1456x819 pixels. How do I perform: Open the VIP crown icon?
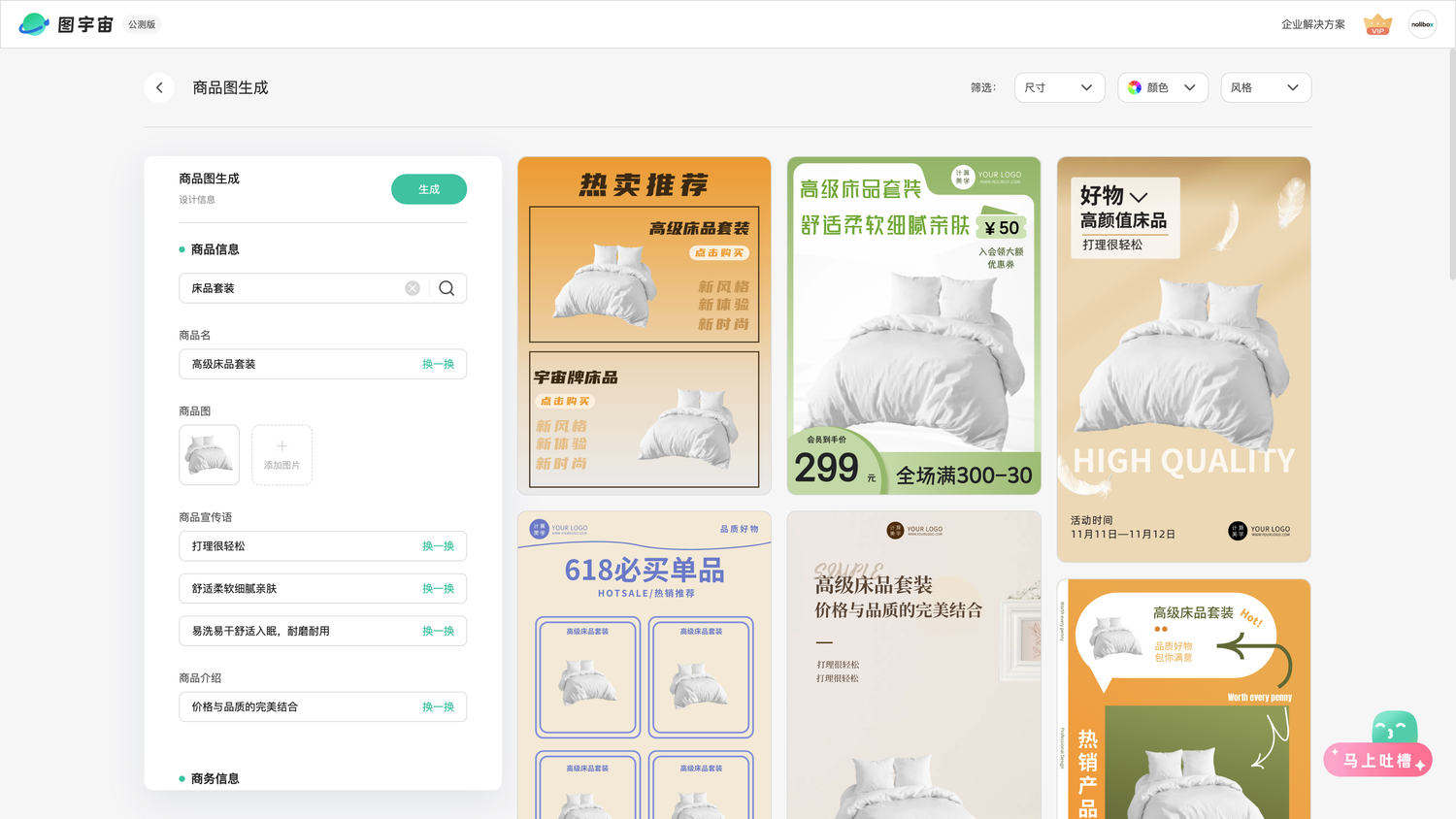[1377, 24]
